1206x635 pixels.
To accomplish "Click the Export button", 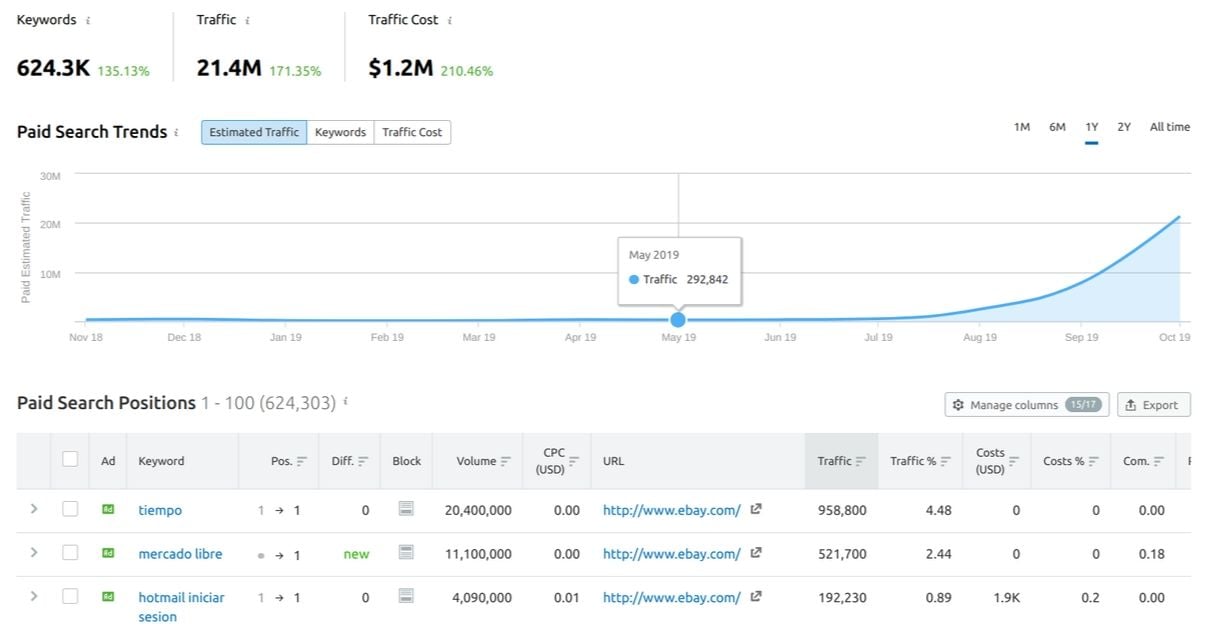I will [x=1154, y=405].
